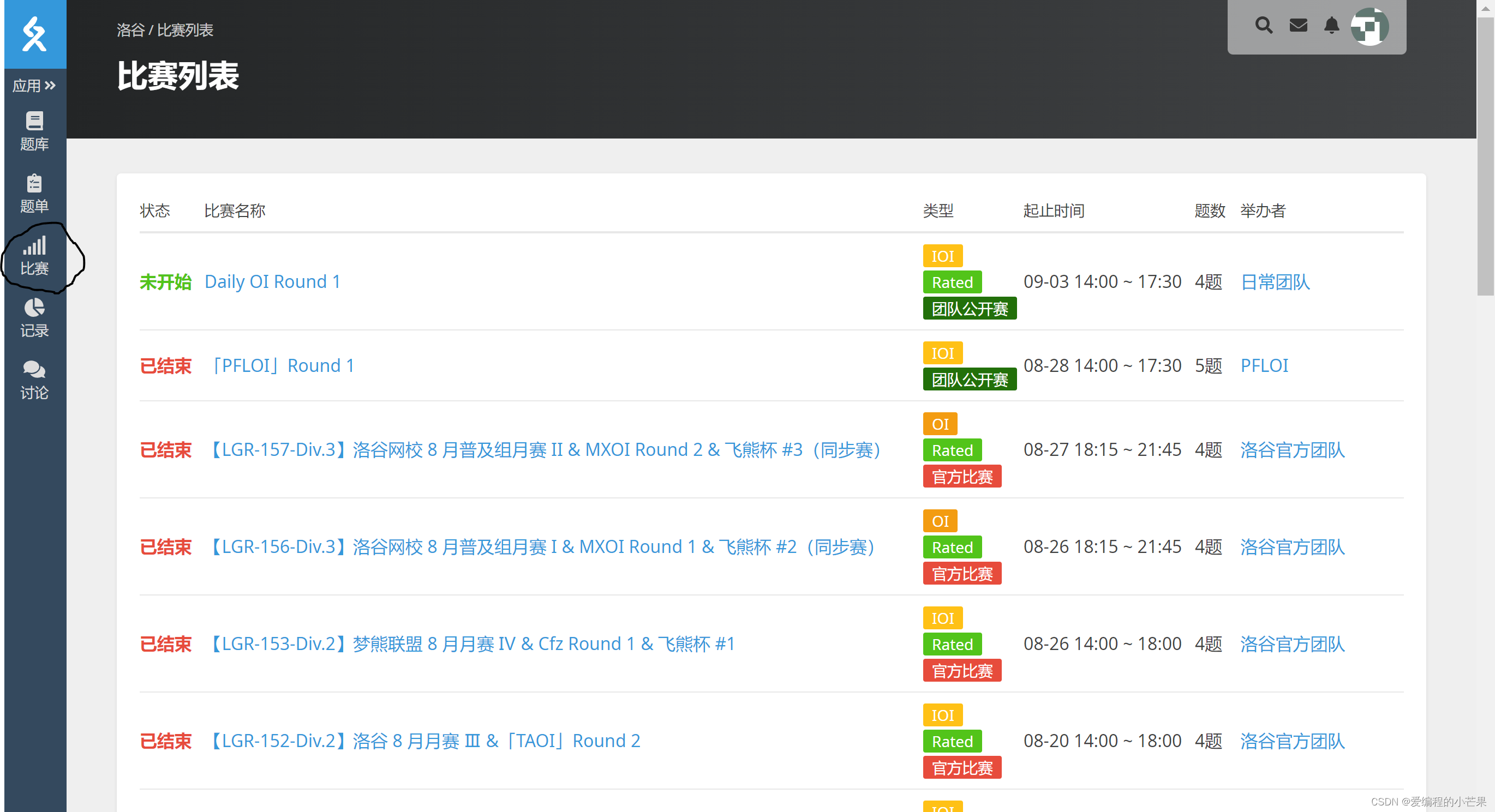The width and height of the screenshot is (1495, 812).
Task: Open the notification bell icon
Action: pyautogui.click(x=1331, y=26)
